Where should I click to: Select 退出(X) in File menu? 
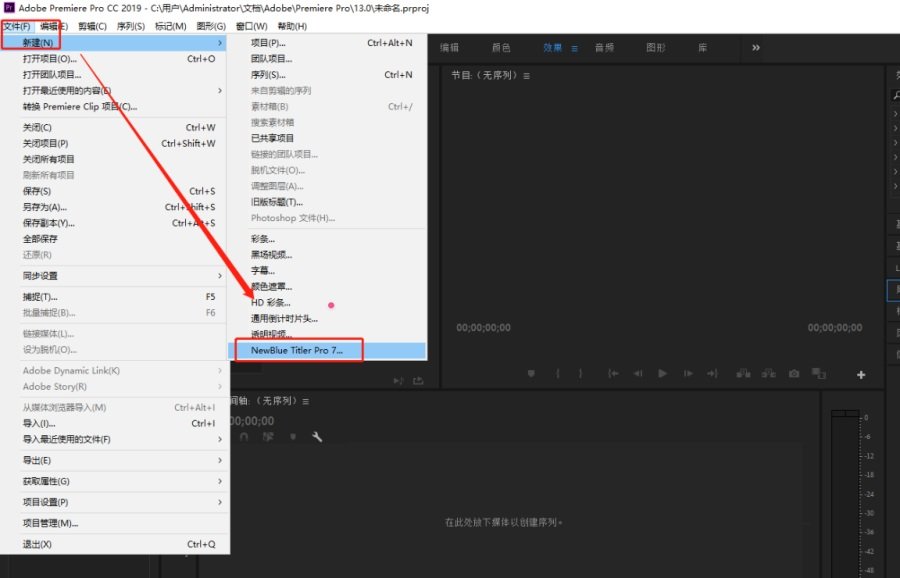(x=114, y=544)
